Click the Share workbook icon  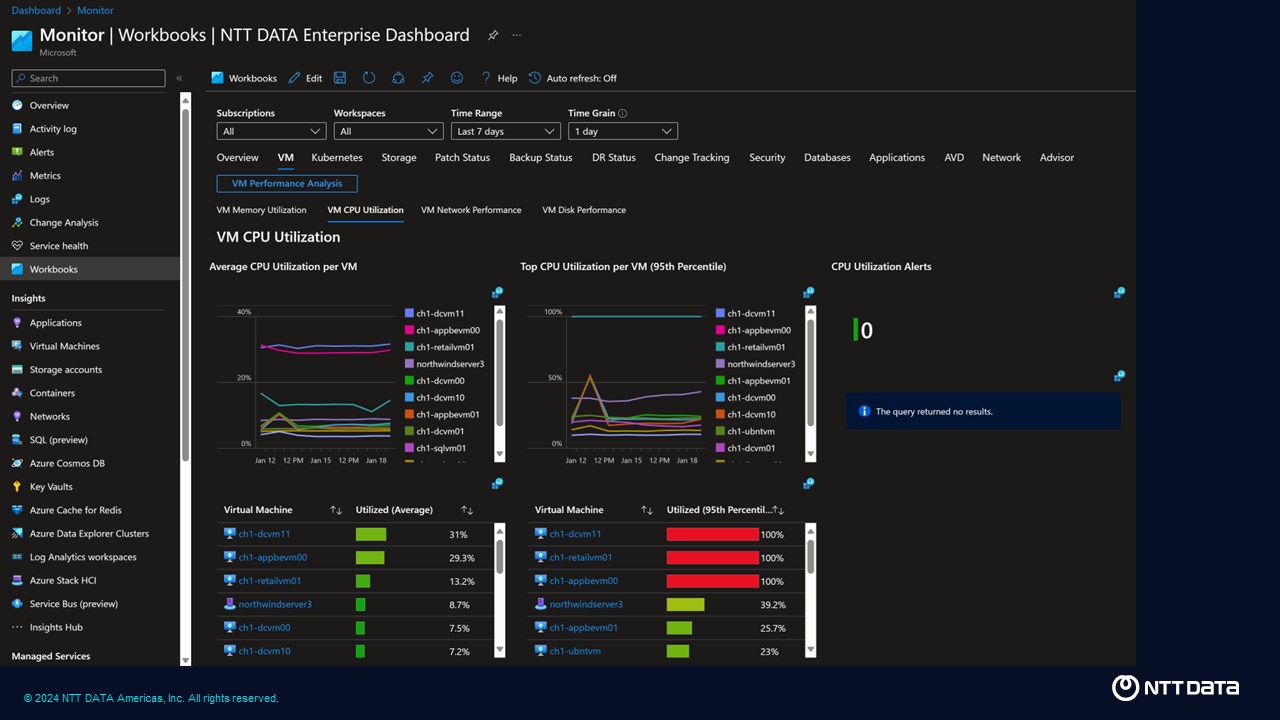[x=398, y=78]
